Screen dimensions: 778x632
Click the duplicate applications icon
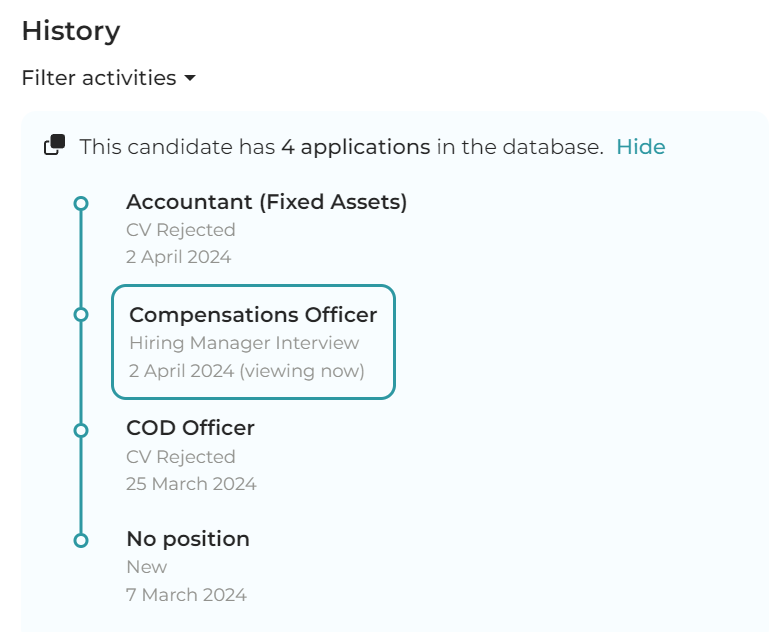click(55, 145)
